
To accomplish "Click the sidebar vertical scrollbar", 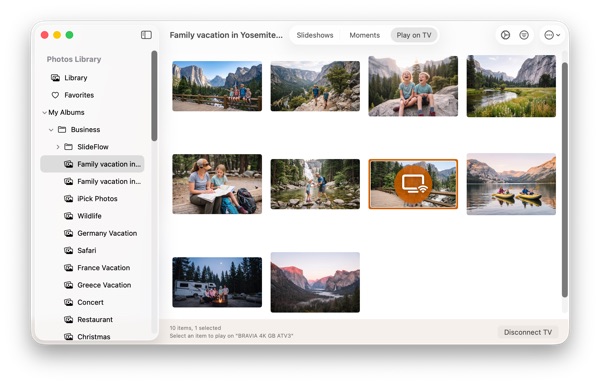I will 154,96.
